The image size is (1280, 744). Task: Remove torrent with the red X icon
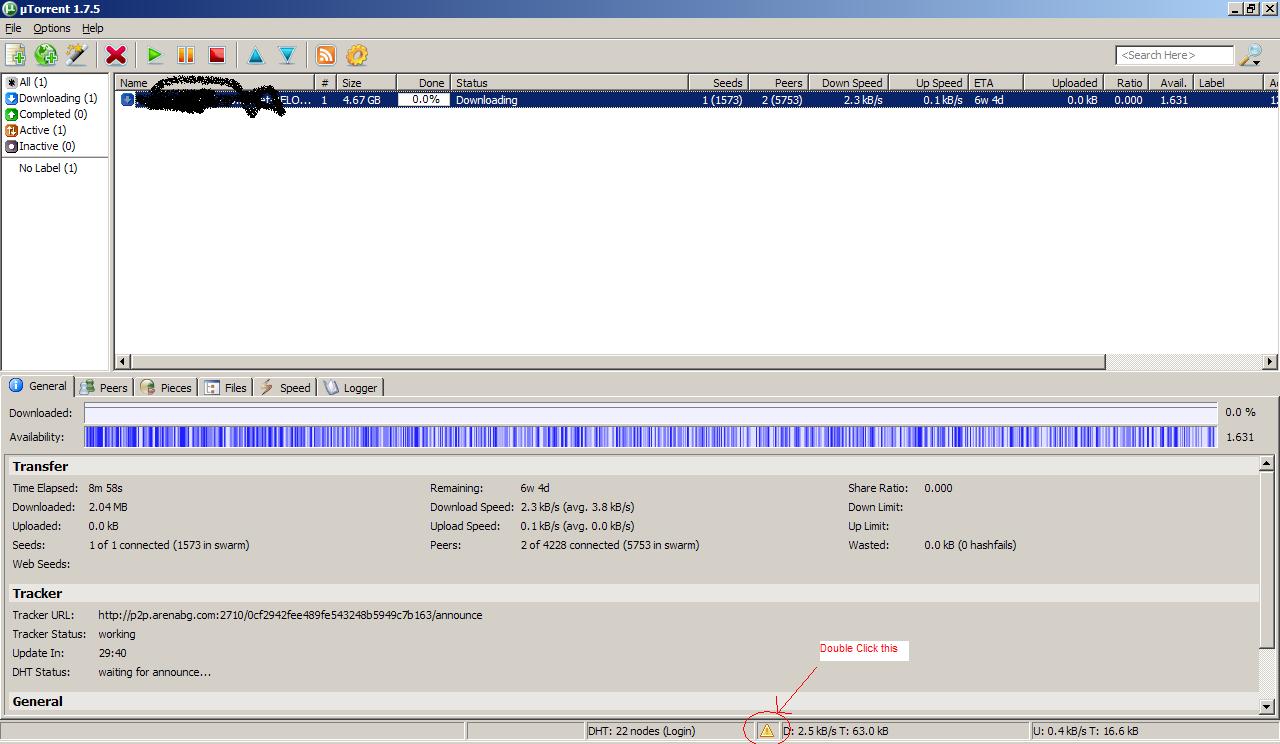(x=116, y=55)
